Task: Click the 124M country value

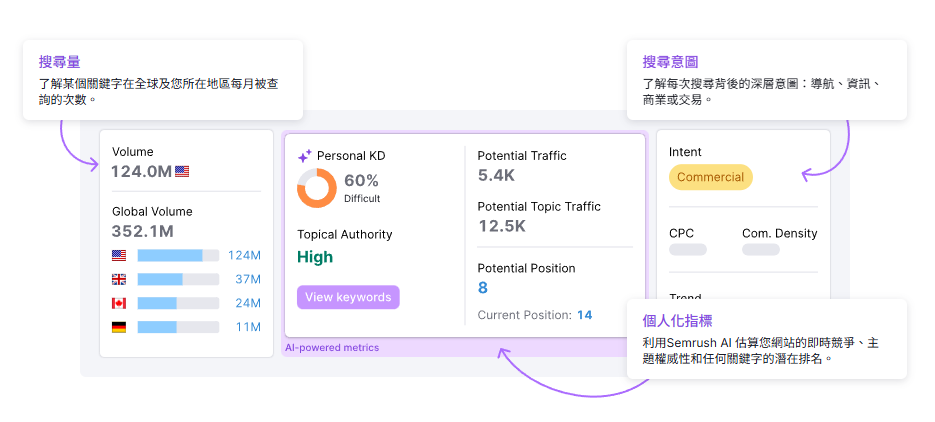Action: (x=244, y=256)
